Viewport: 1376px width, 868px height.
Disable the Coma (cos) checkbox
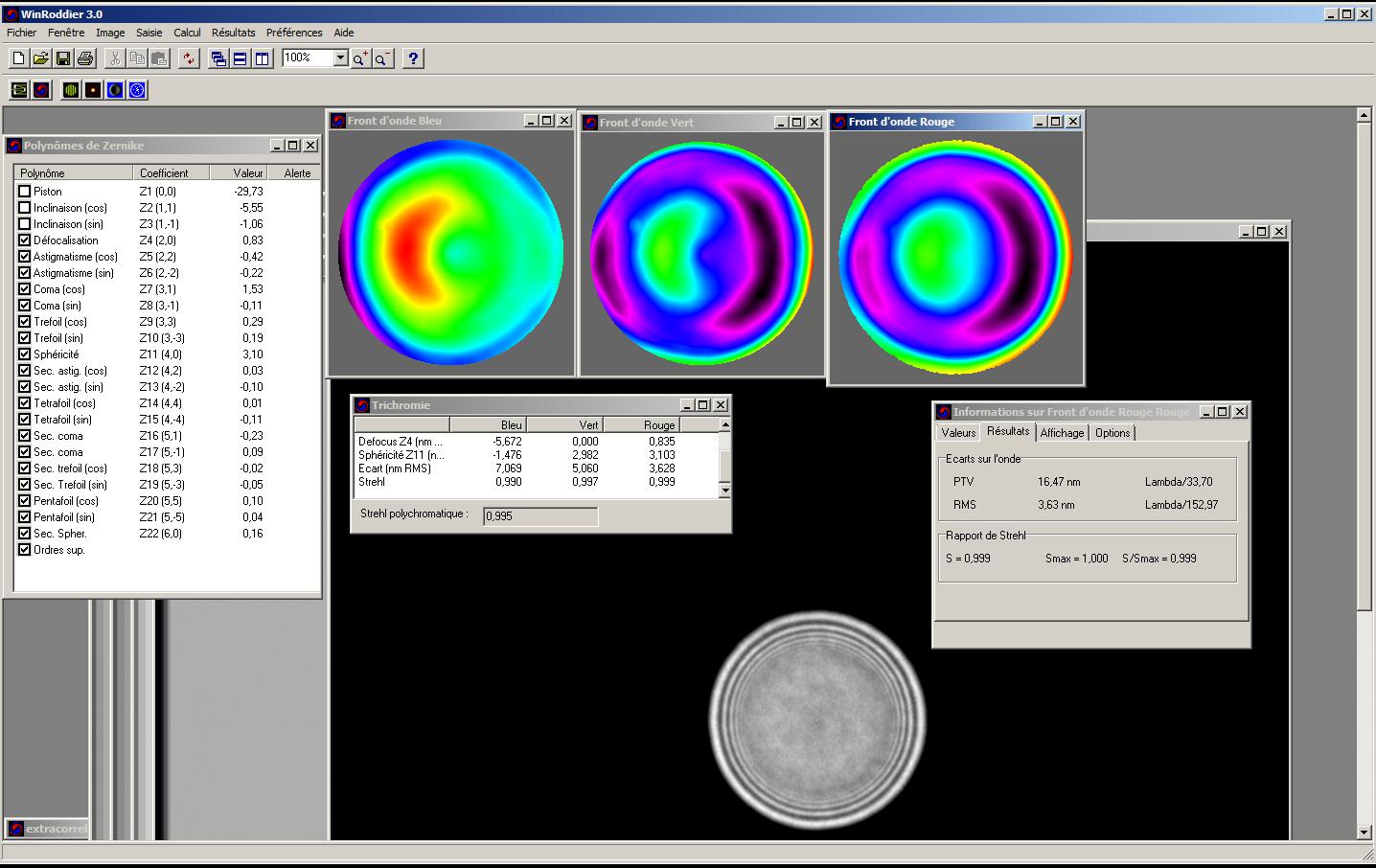[x=25, y=289]
